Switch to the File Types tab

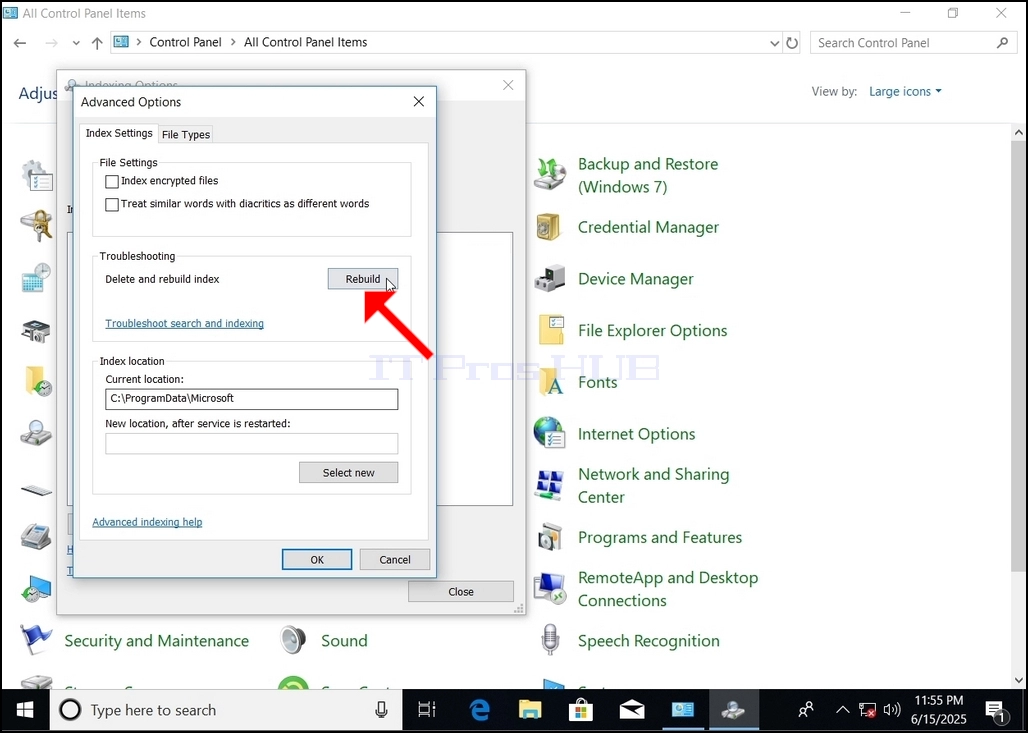[x=186, y=134]
